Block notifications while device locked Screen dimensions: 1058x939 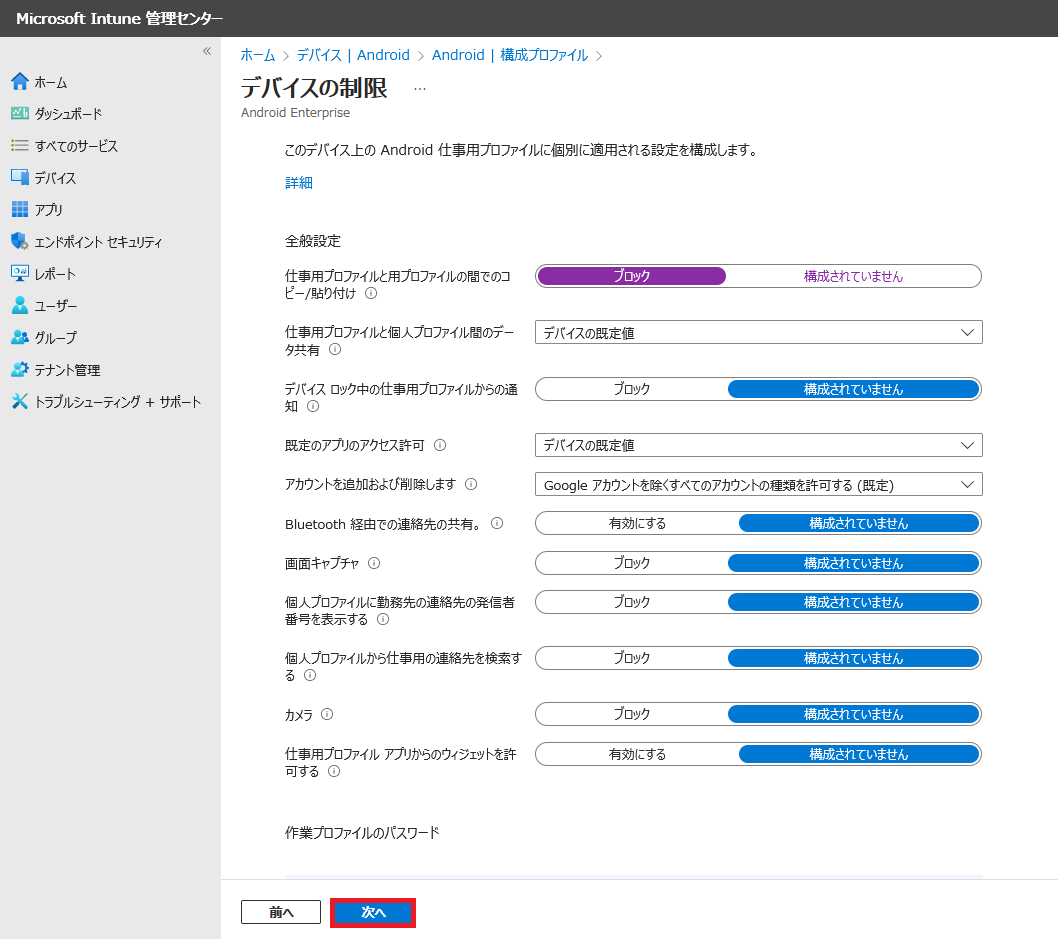click(x=632, y=389)
